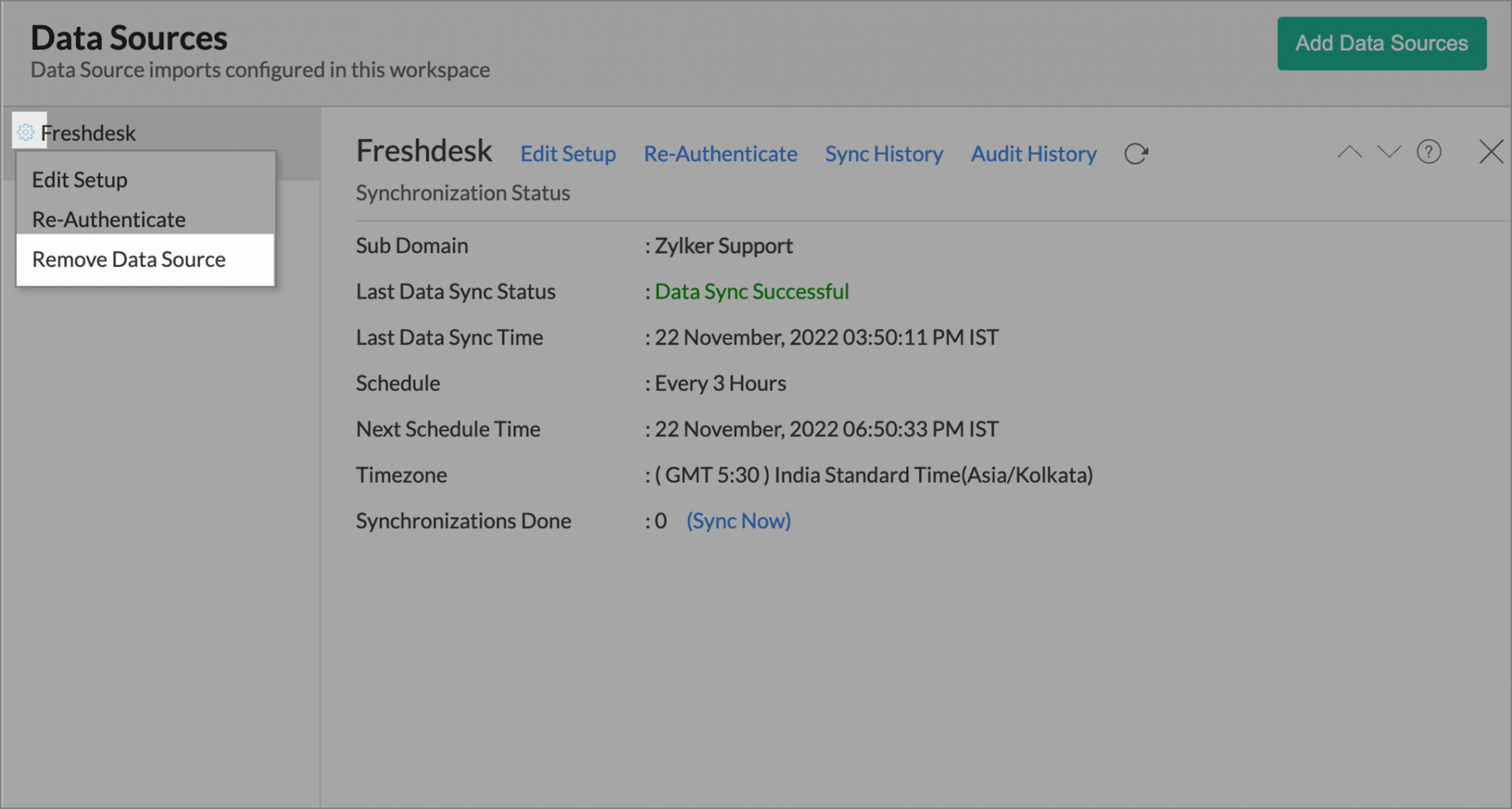This screenshot has height=809, width=1512.
Task: Click the Last Data Sync Time value
Action: [826, 337]
